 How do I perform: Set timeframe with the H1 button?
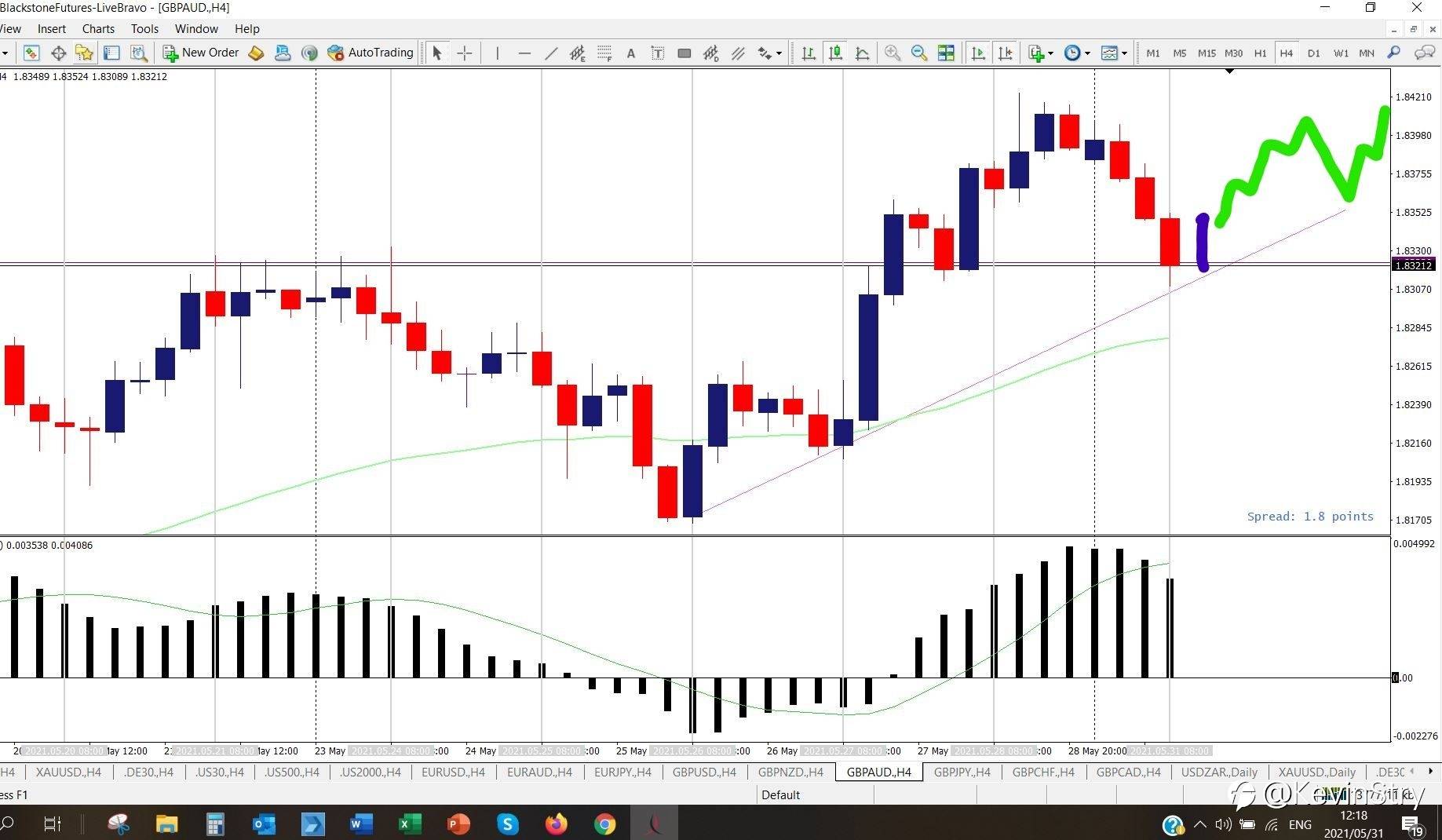pyautogui.click(x=1260, y=53)
